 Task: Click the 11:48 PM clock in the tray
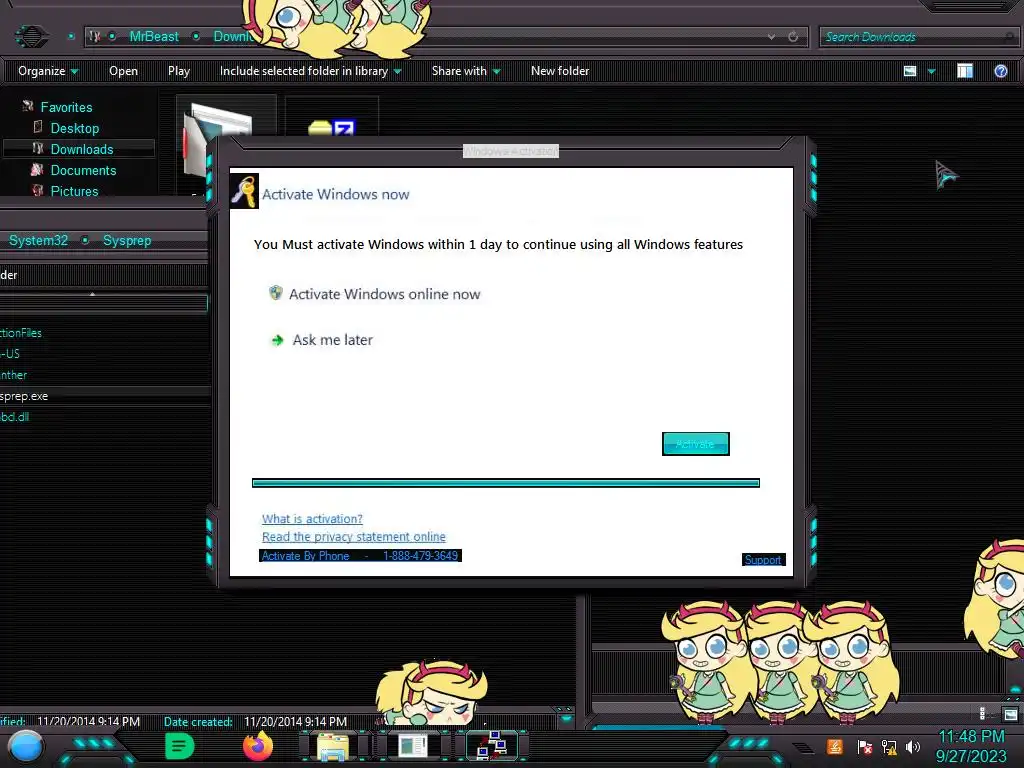tap(971, 737)
